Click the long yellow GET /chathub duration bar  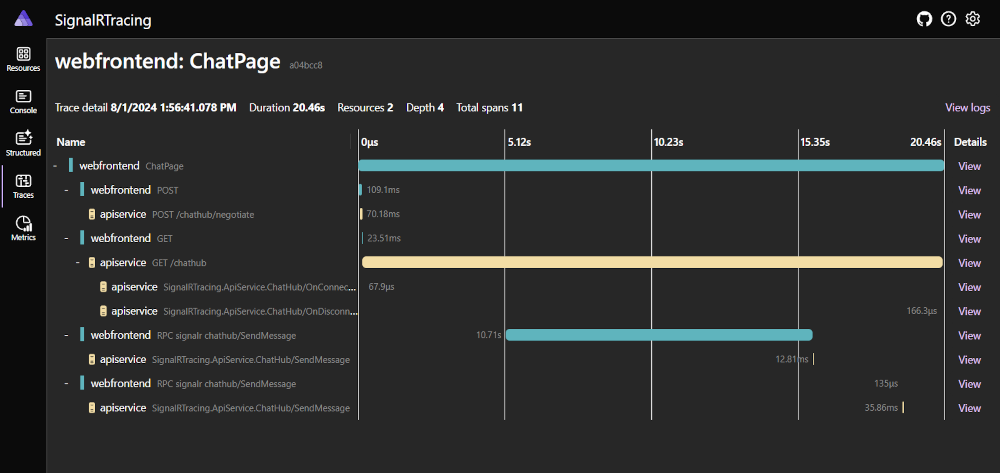coord(652,263)
